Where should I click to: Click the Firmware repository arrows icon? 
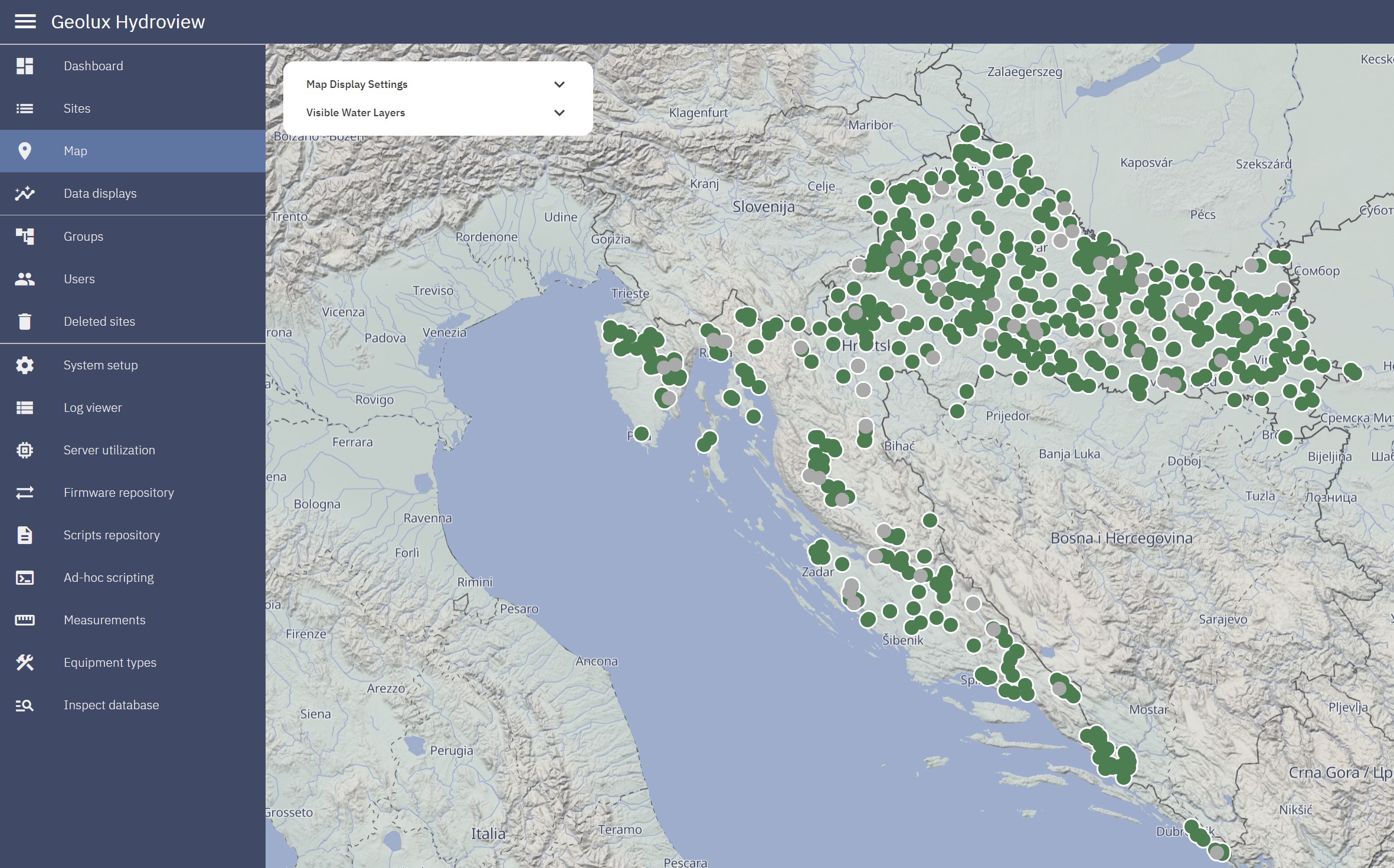pyautogui.click(x=25, y=493)
